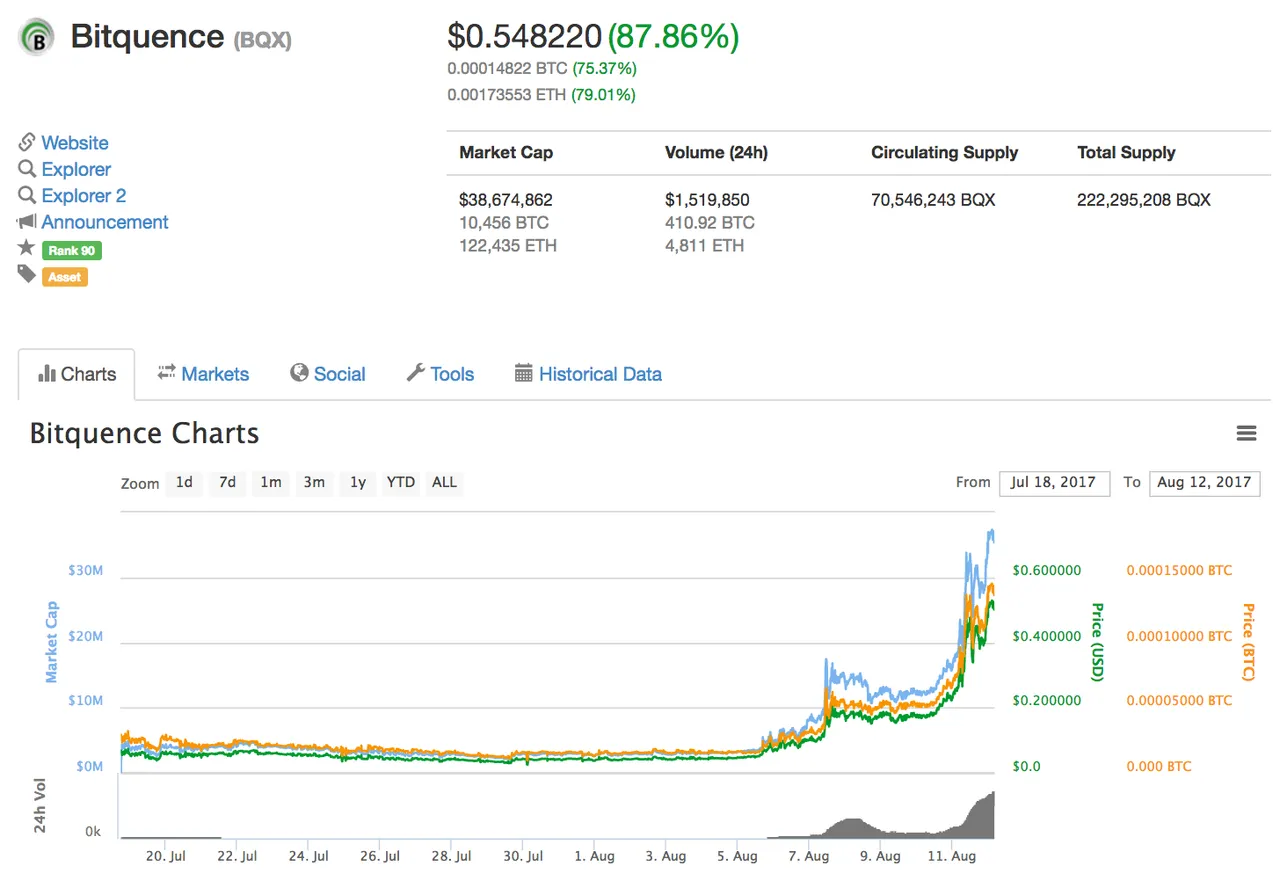Click the Rank 90 badge
This screenshot has width=1280, height=881.
[x=72, y=250]
